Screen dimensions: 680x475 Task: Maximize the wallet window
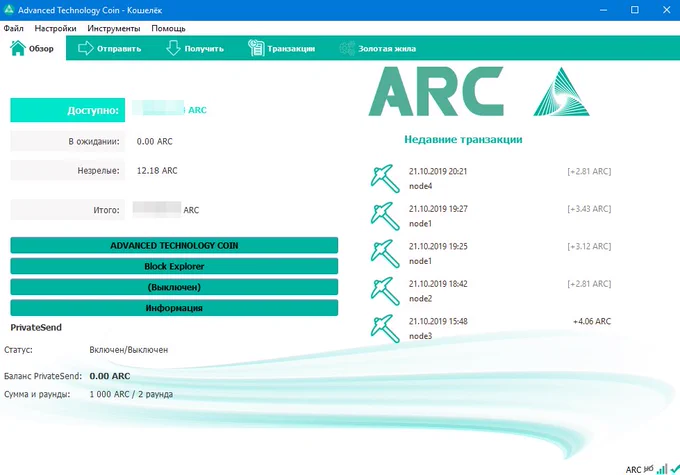coord(634,10)
